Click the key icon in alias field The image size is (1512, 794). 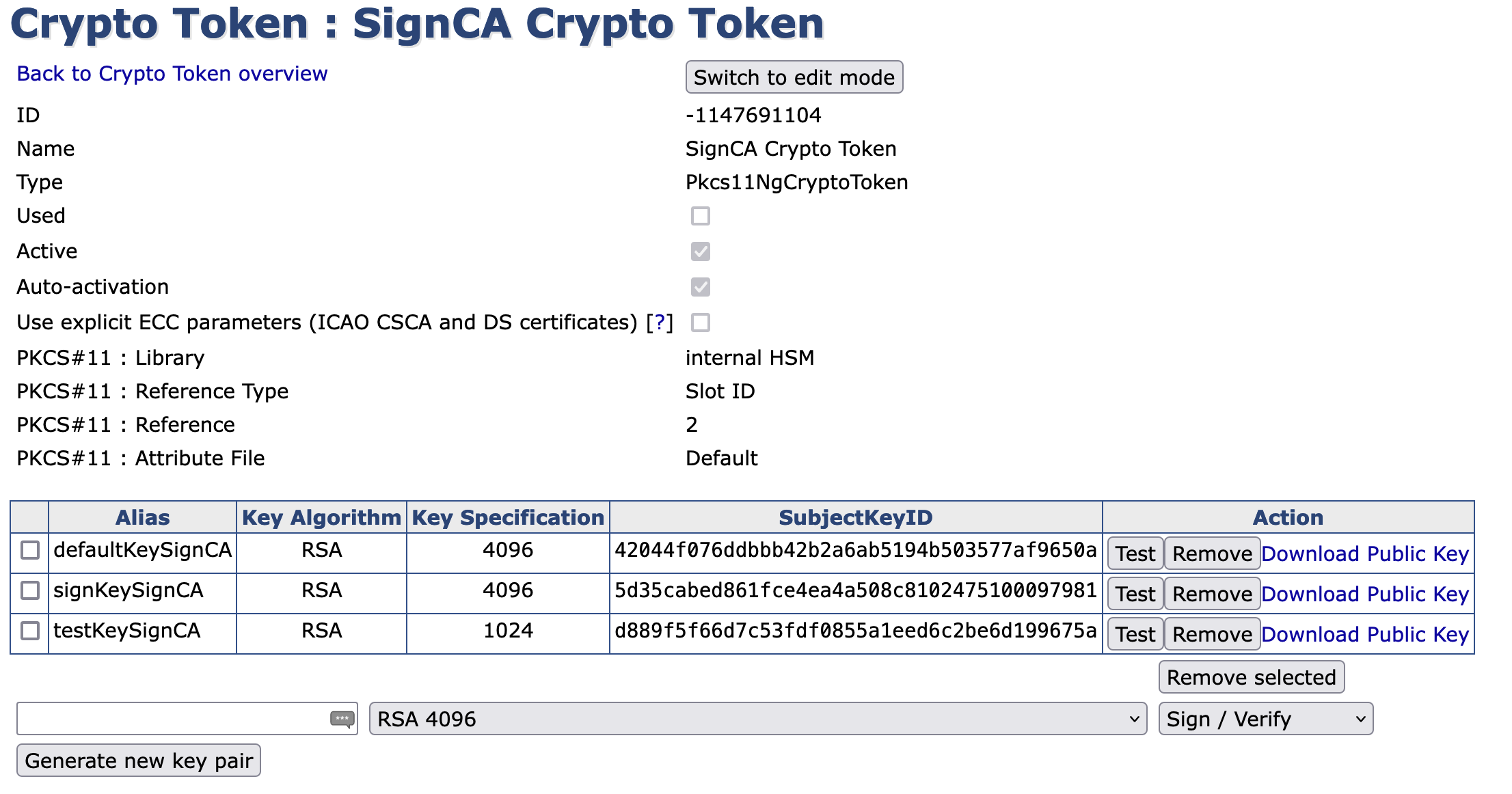pyautogui.click(x=342, y=719)
